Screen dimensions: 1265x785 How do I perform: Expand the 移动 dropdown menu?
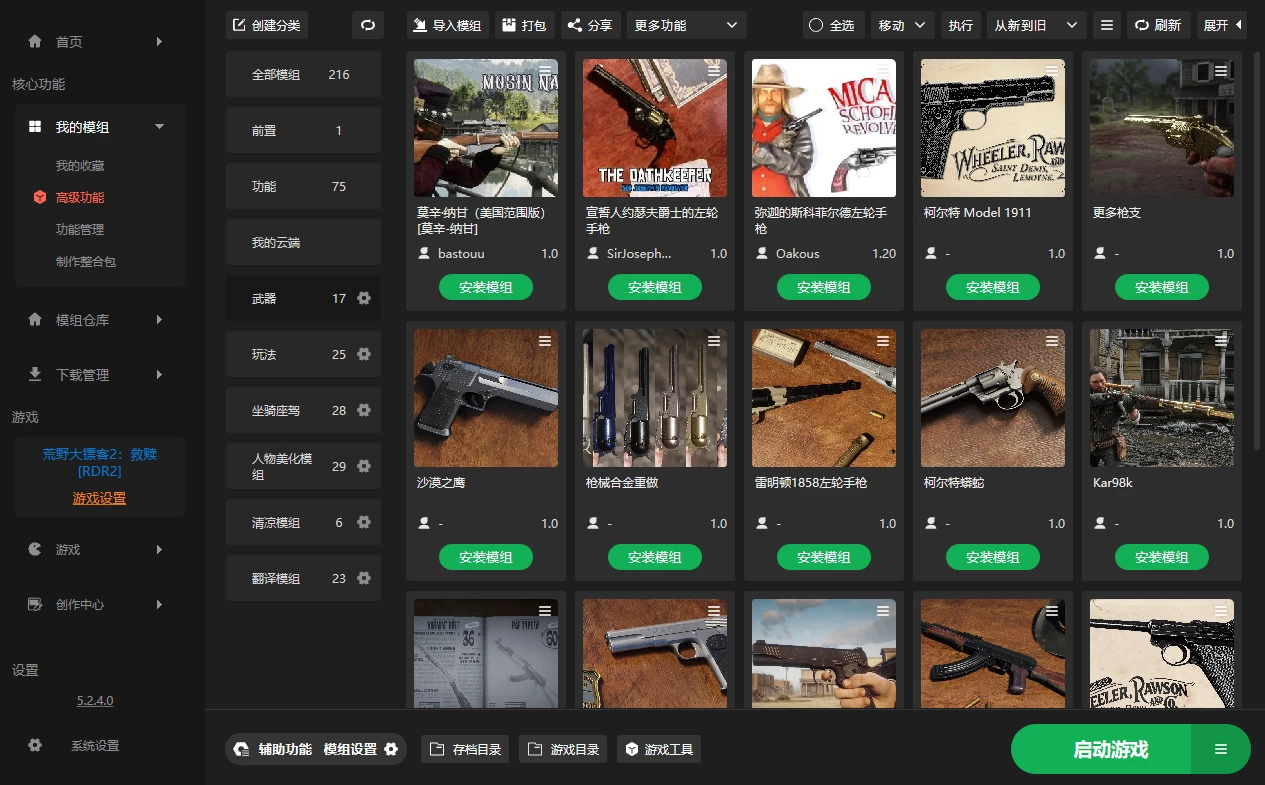pos(902,25)
